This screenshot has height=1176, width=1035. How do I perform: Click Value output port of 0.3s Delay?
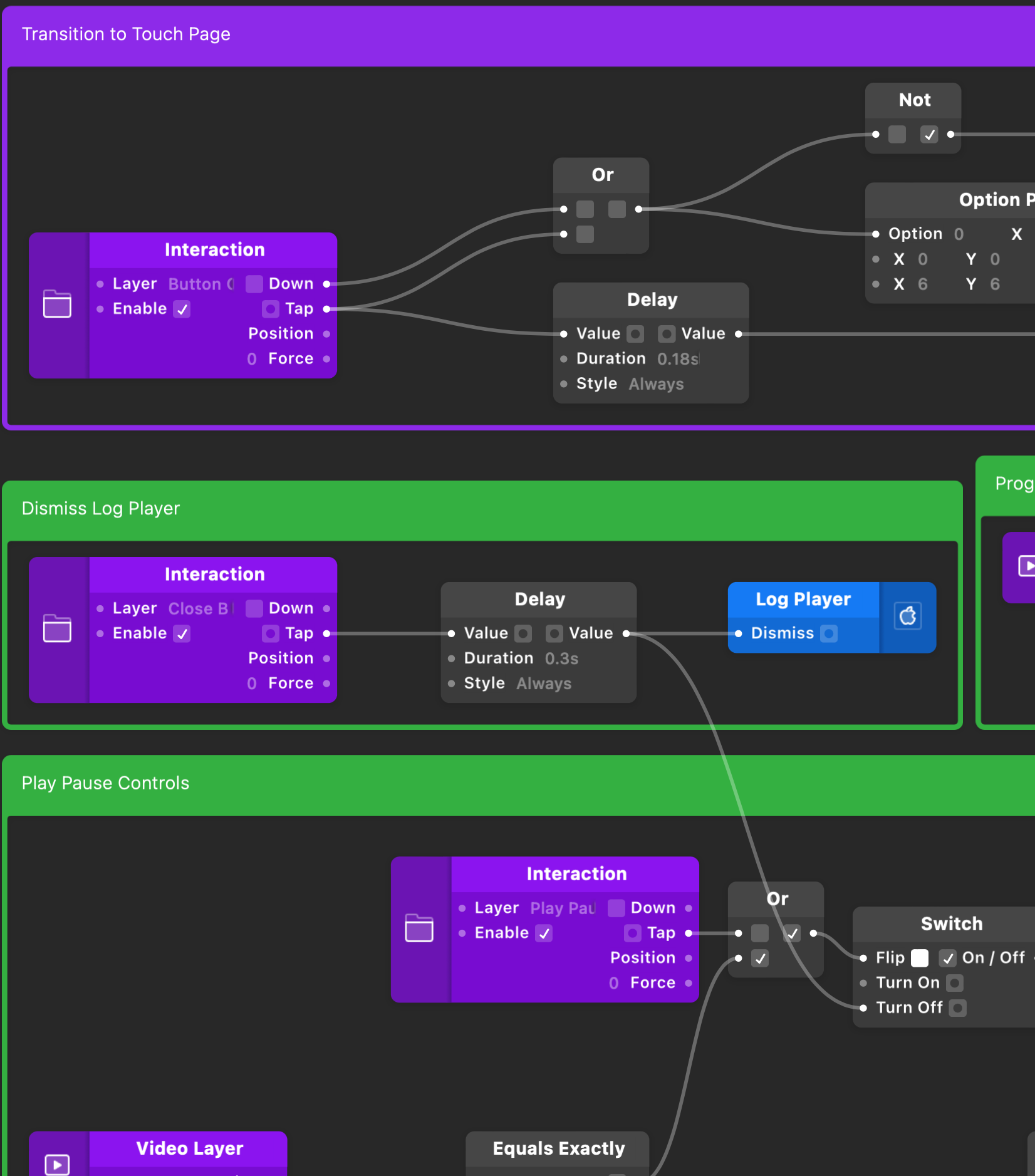pyautogui.click(x=626, y=634)
